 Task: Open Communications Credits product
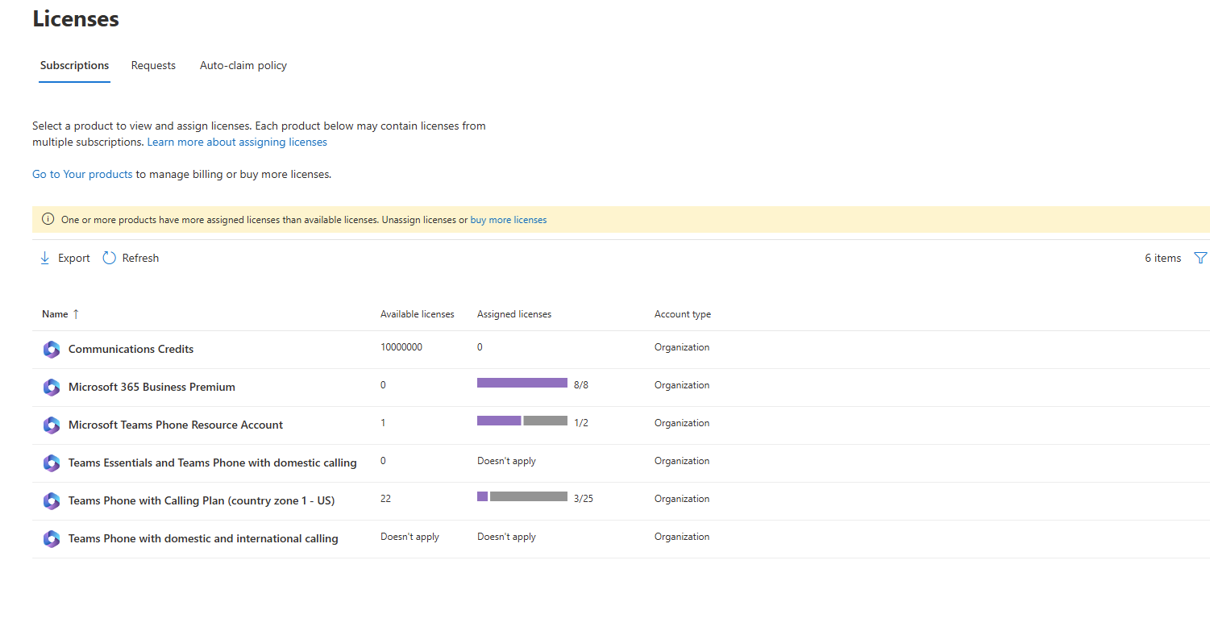tap(131, 349)
